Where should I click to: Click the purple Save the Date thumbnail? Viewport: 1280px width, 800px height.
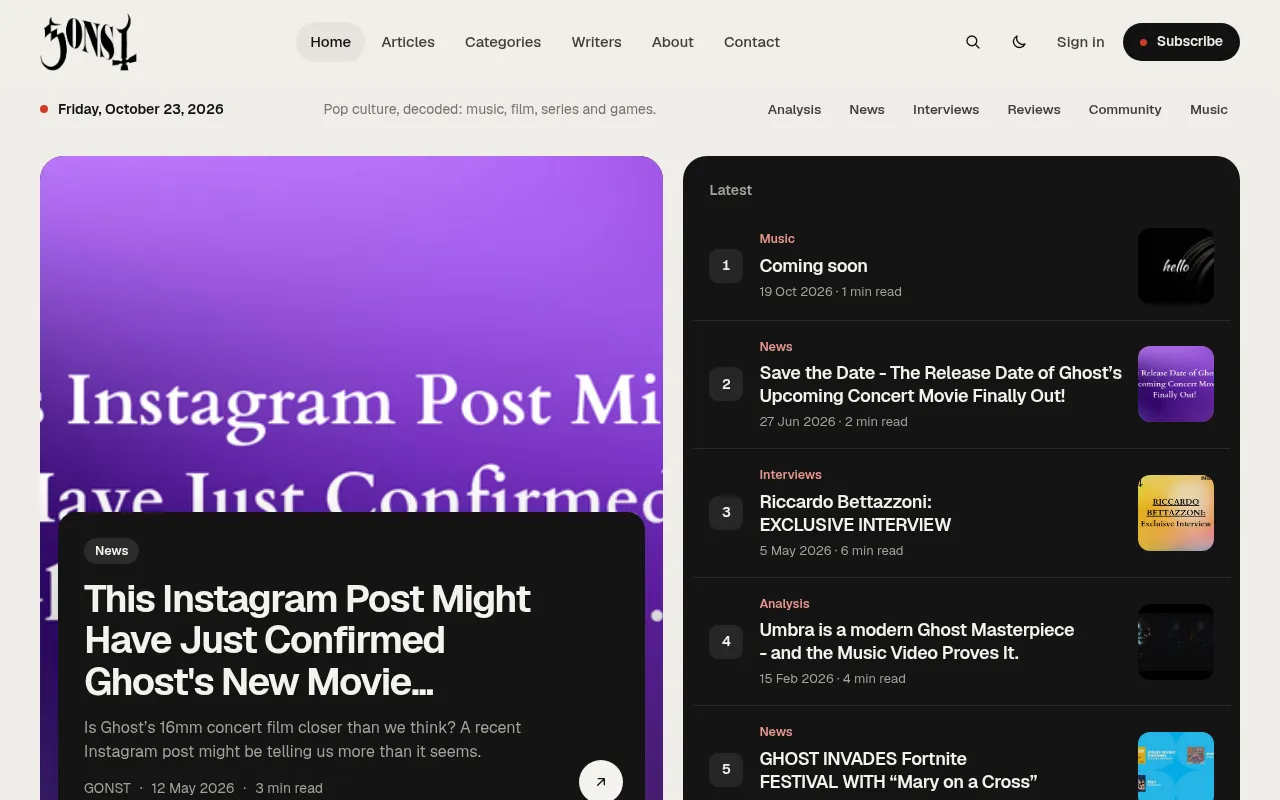coord(1176,384)
